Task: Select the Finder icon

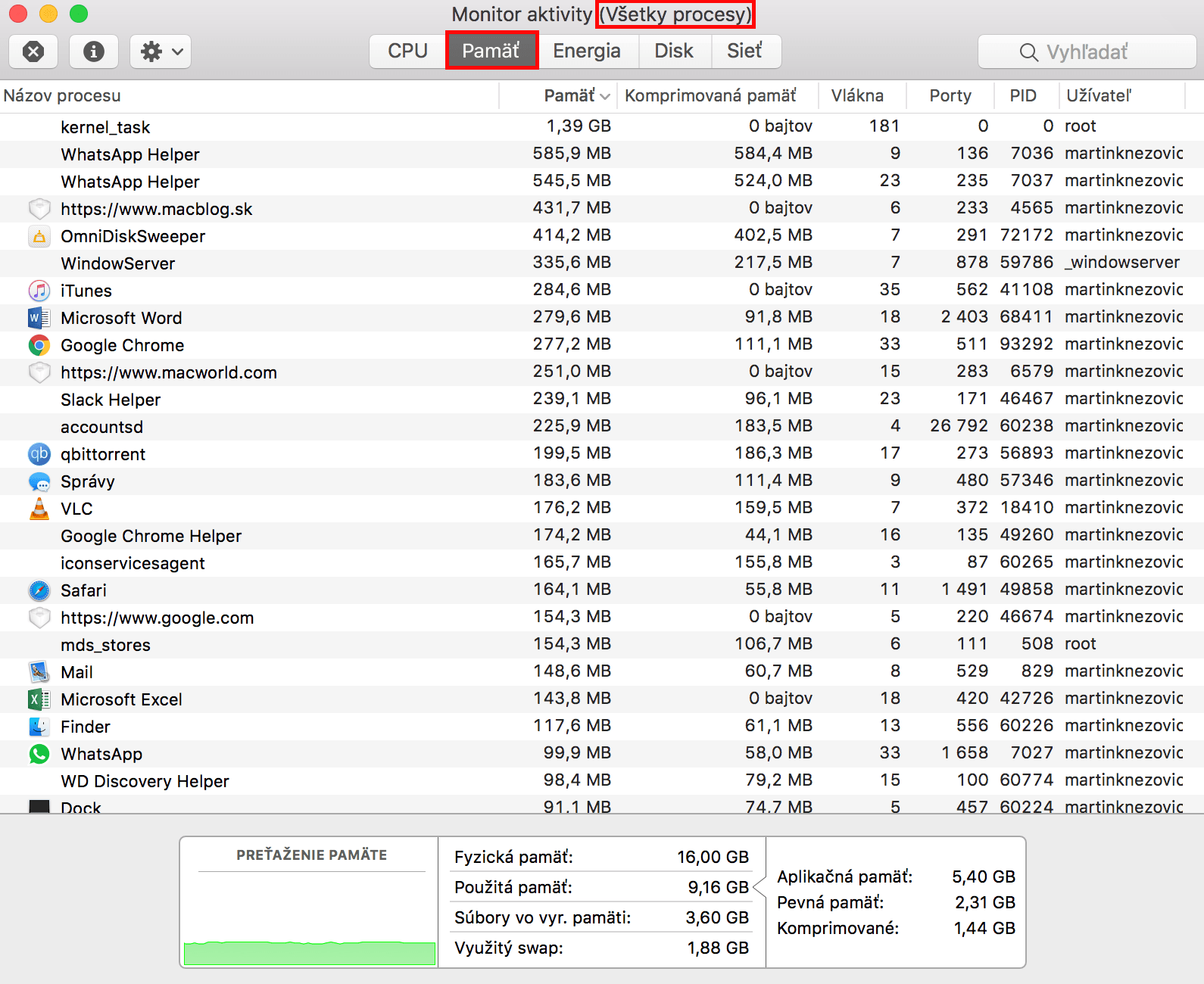Action: tap(39, 727)
